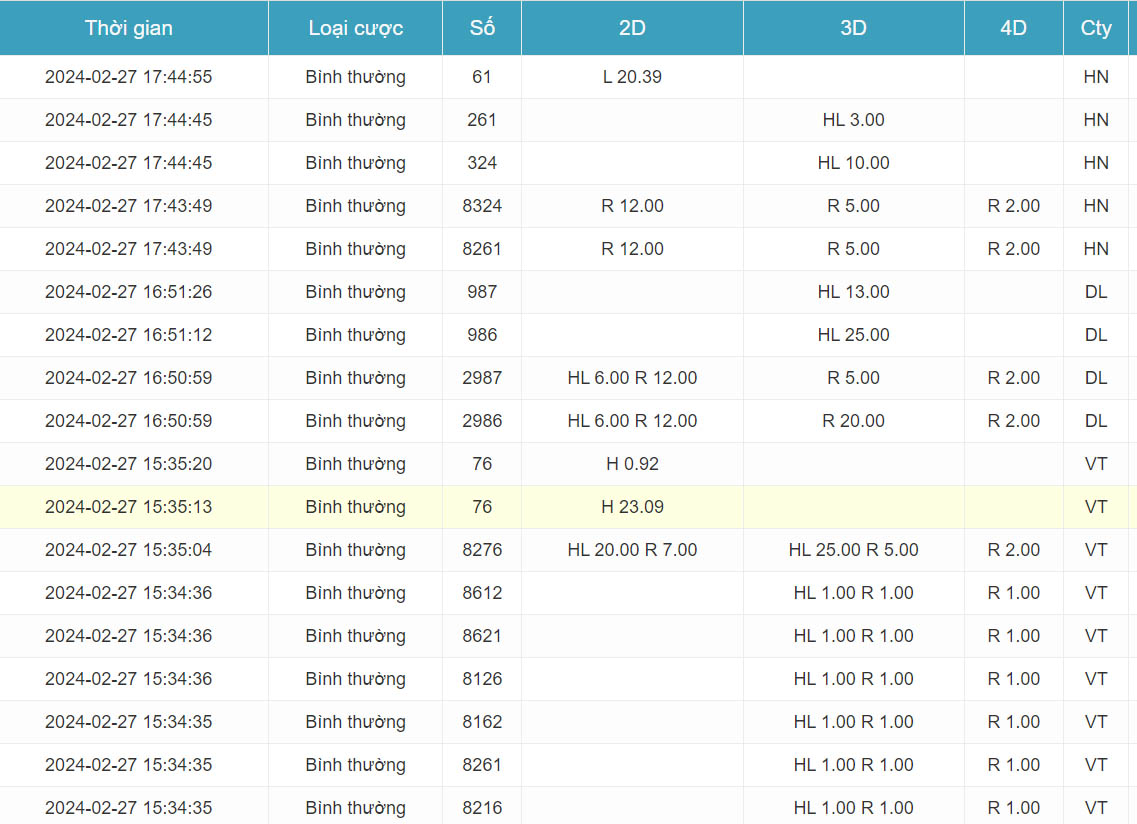Select the 2D column header
The height and width of the screenshot is (824, 1137).
click(632, 28)
